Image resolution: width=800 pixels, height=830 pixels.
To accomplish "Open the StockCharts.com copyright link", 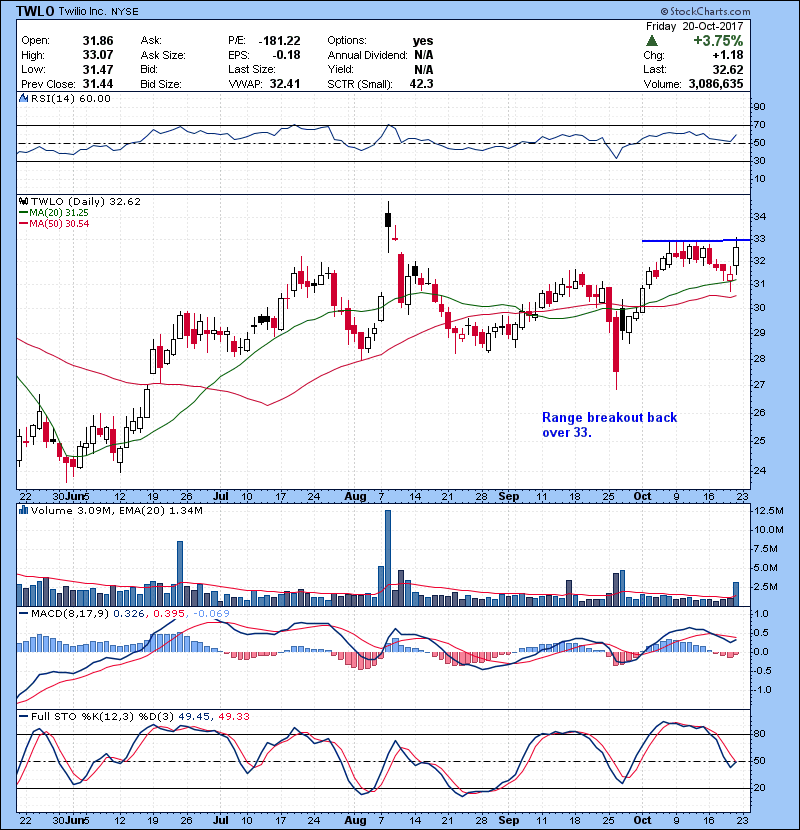I will coord(705,11).
